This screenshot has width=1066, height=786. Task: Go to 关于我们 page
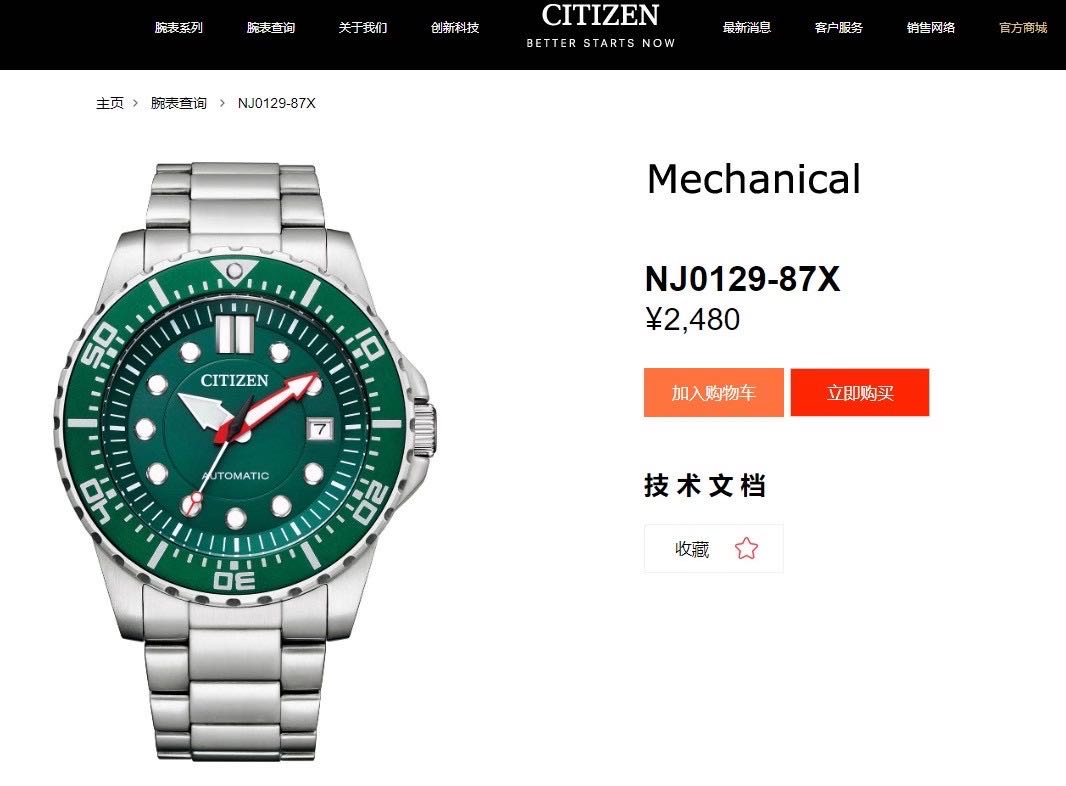362,28
